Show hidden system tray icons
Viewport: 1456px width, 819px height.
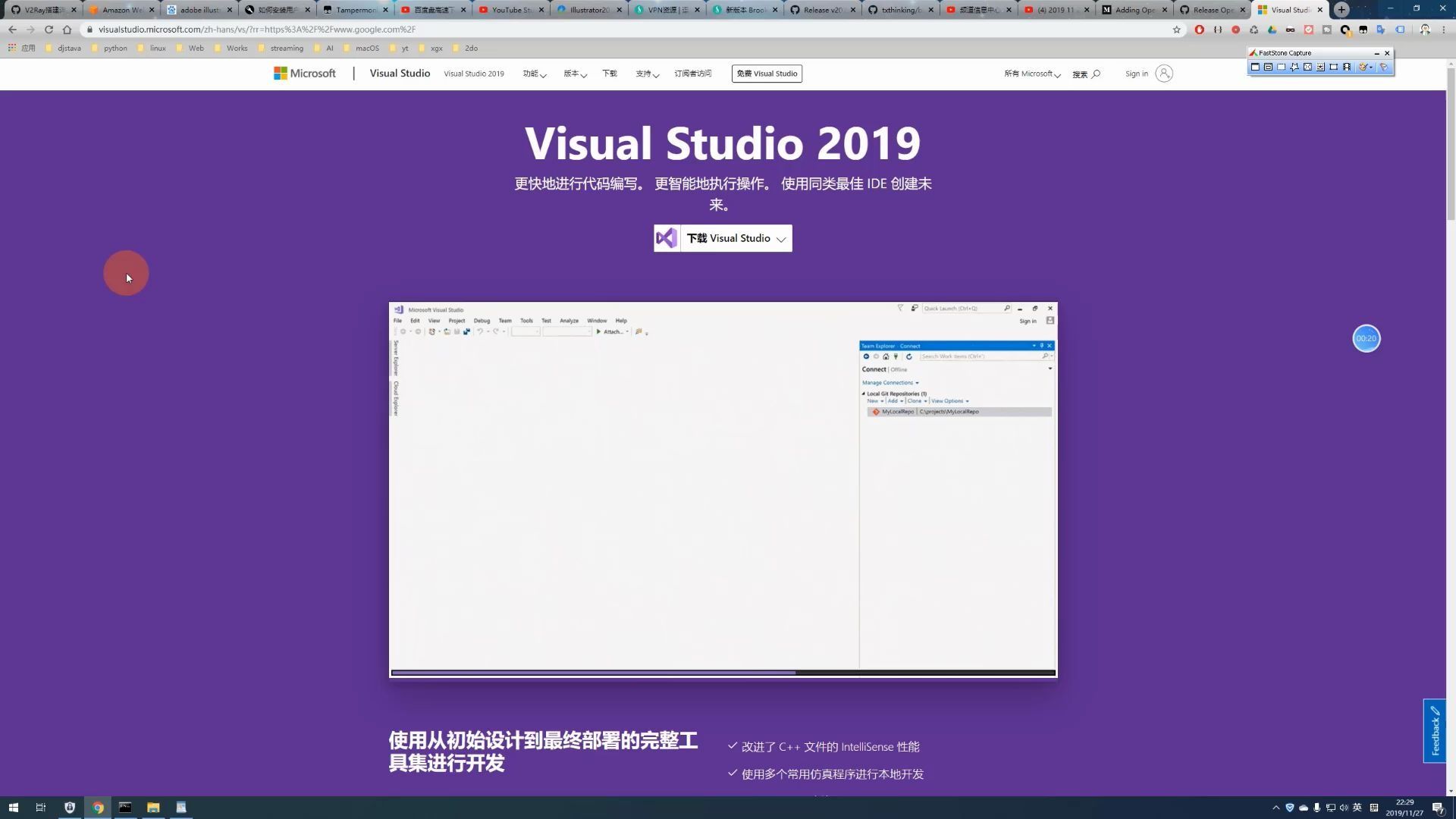pyautogui.click(x=1276, y=808)
